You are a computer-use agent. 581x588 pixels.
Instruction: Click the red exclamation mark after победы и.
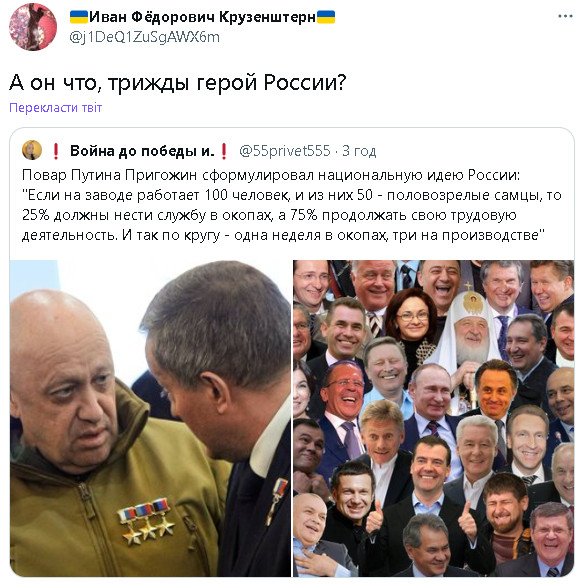click(x=224, y=151)
